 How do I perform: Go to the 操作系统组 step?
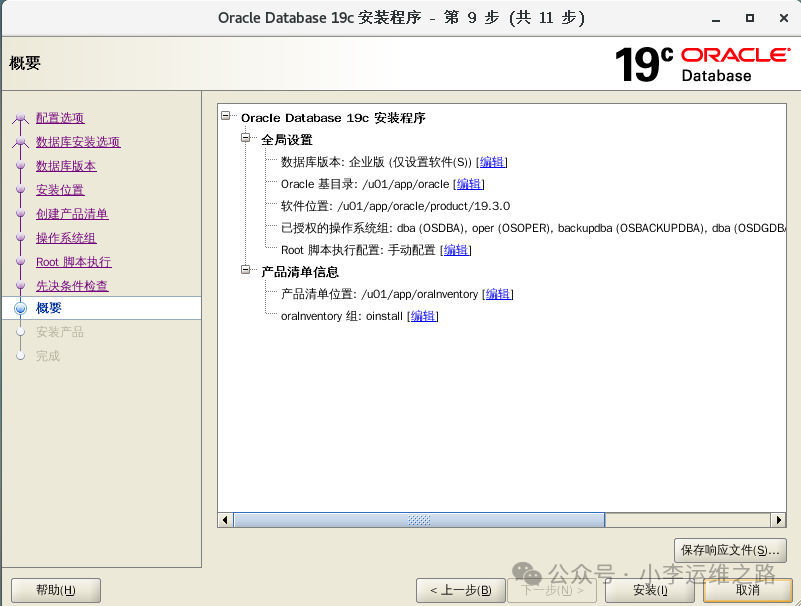pyautogui.click(x=66, y=238)
